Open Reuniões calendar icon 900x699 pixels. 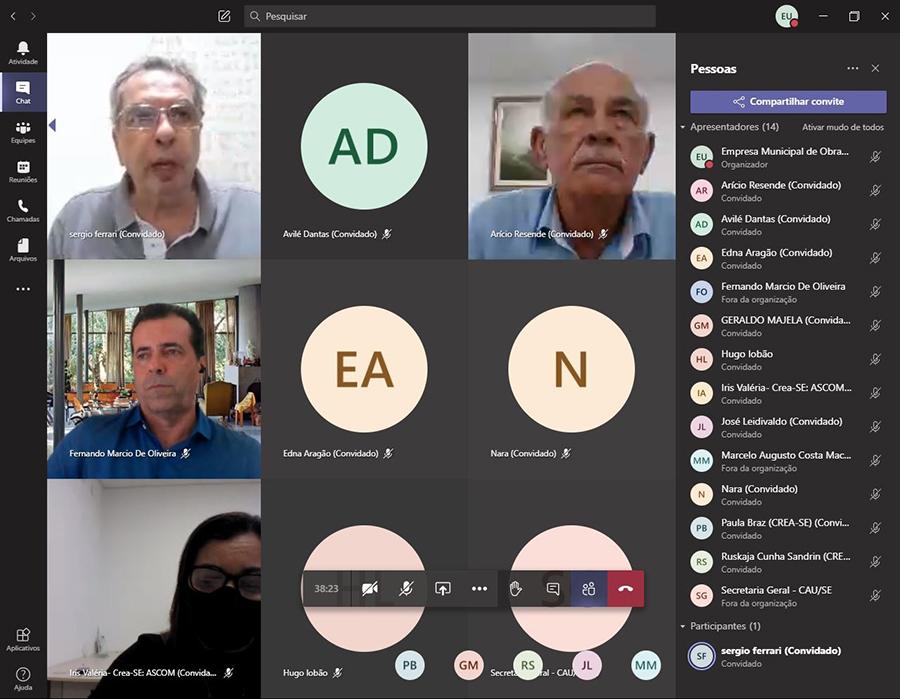click(x=23, y=171)
